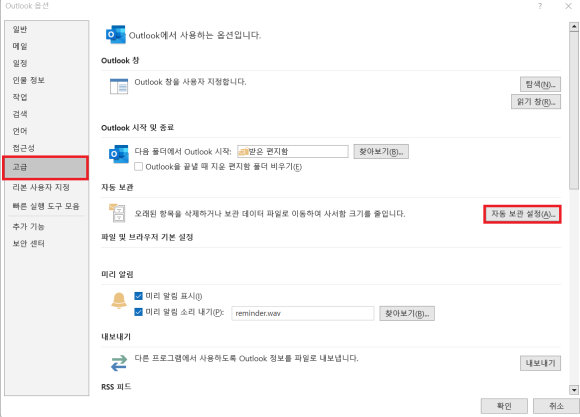Click the scrollbar up arrow
This screenshot has height=417, width=580.
(x=574, y=26)
